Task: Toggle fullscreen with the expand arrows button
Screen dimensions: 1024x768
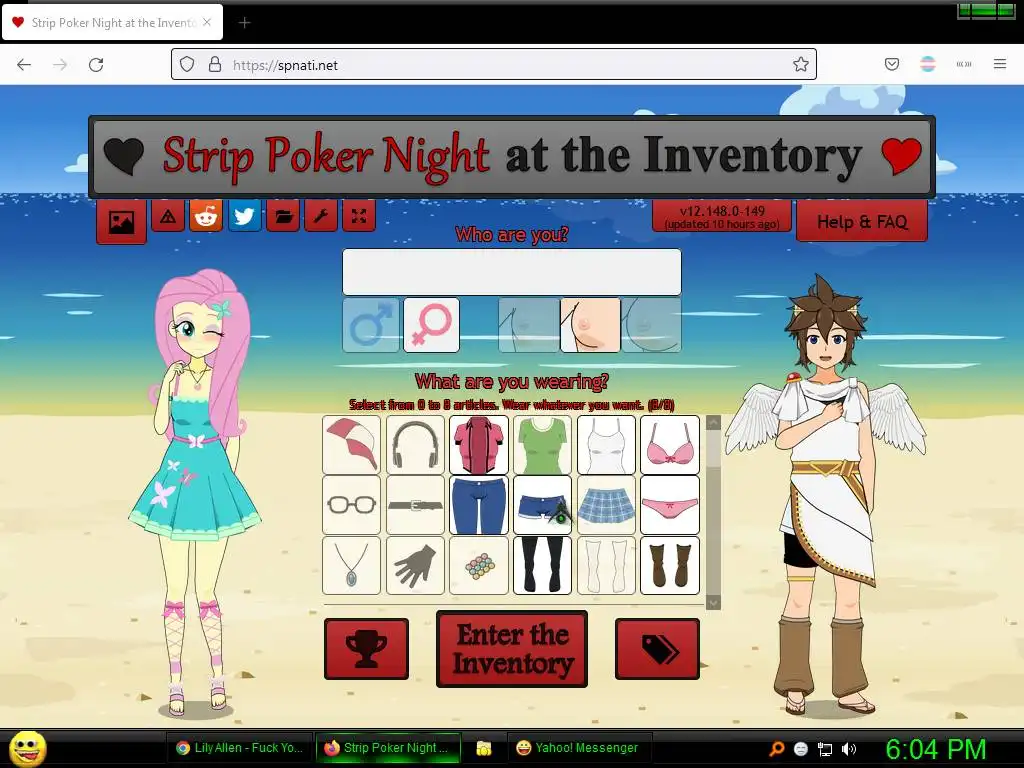Action: 359,216
